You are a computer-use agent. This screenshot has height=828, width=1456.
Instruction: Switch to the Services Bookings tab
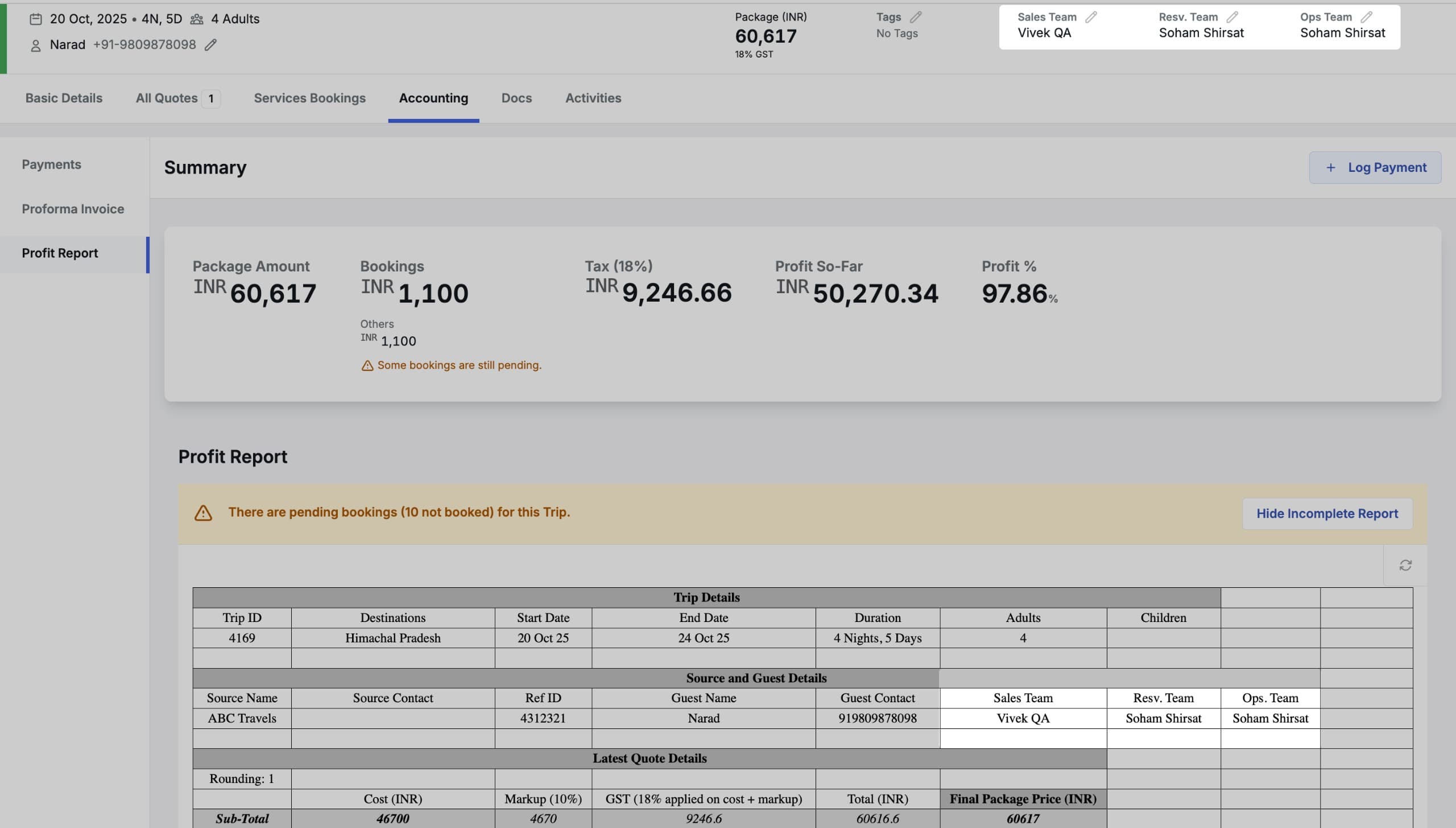(x=309, y=98)
